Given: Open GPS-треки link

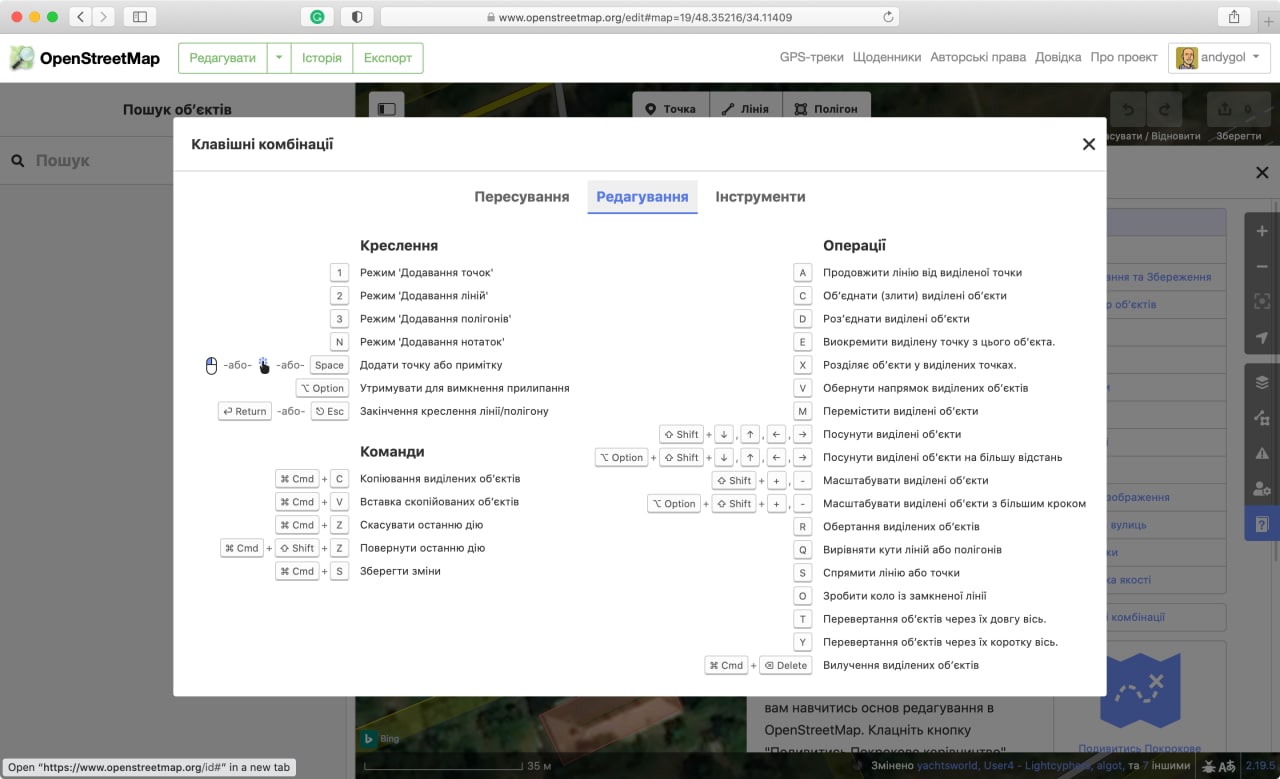Looking at the screenshot, I should (x=811, y=57).
